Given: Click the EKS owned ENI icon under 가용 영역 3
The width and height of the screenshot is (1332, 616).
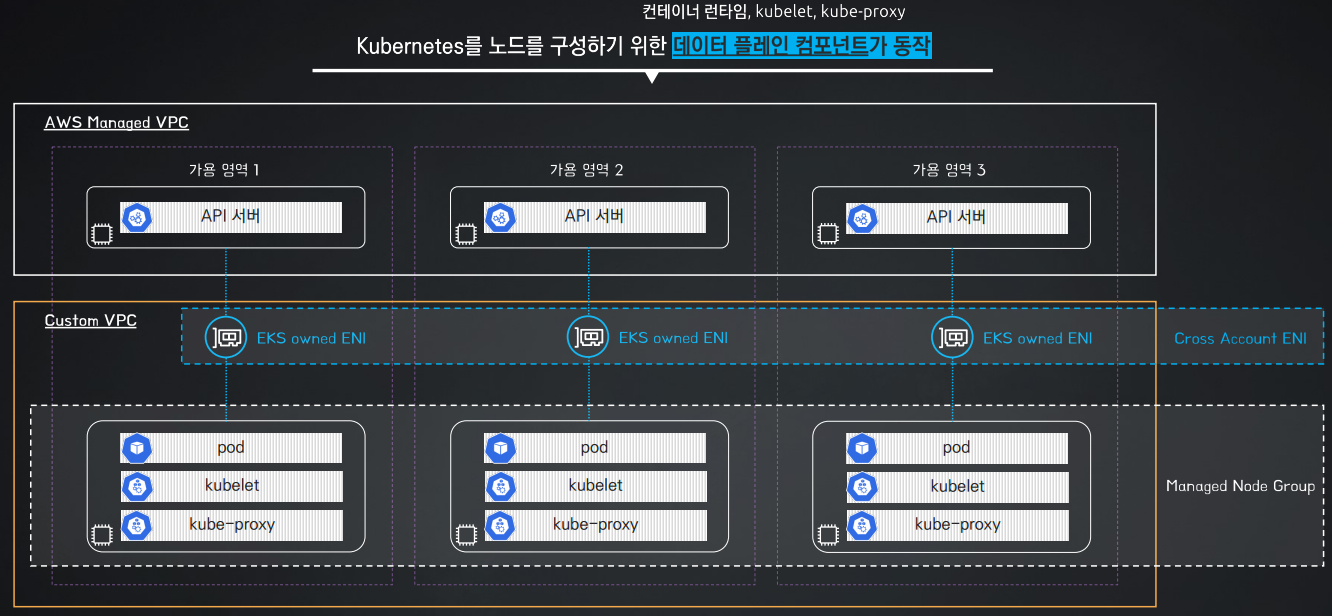Looking at the screenshot, I should tap(951, 338).
